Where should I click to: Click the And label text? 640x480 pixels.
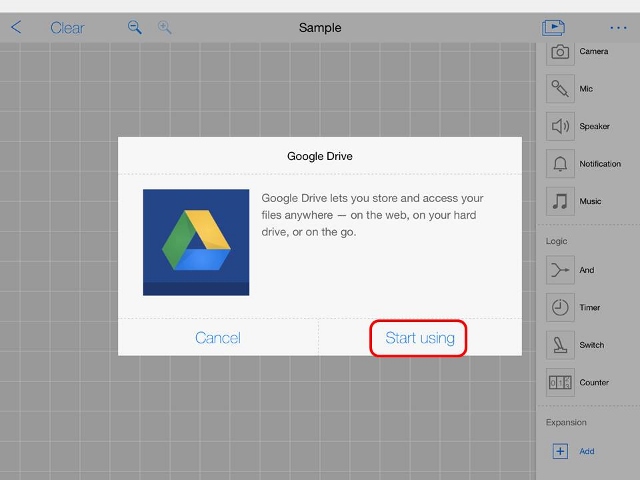coord(587,270)
